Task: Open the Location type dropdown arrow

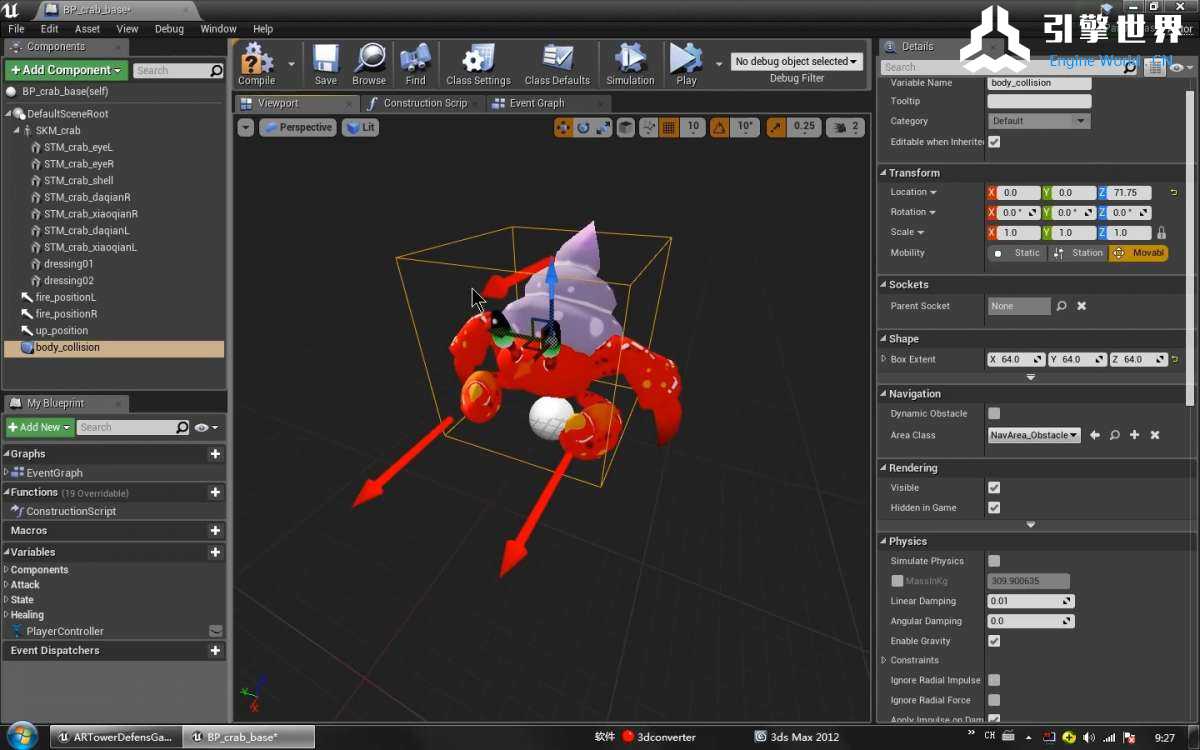Action: coord(933,192)
